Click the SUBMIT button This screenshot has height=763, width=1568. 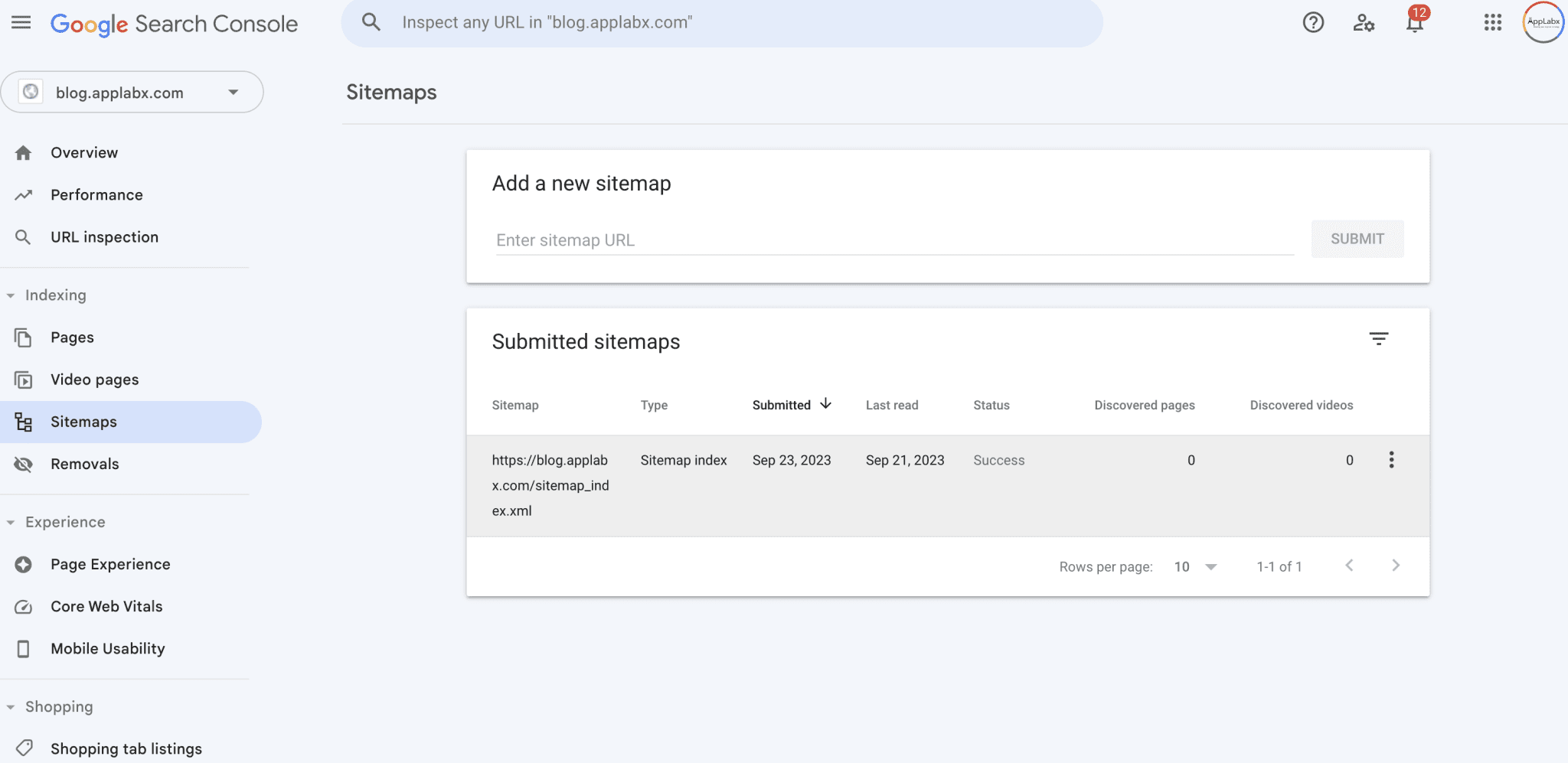click(x=1357, y=239)
